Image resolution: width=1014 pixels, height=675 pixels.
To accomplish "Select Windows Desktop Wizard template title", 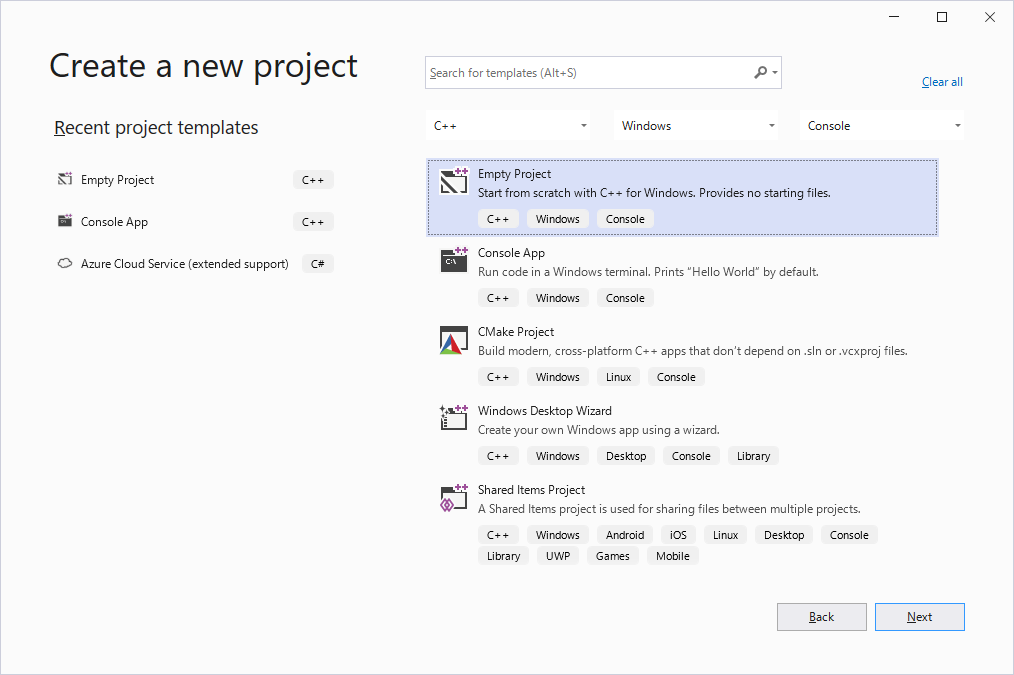I will (544, 411).
